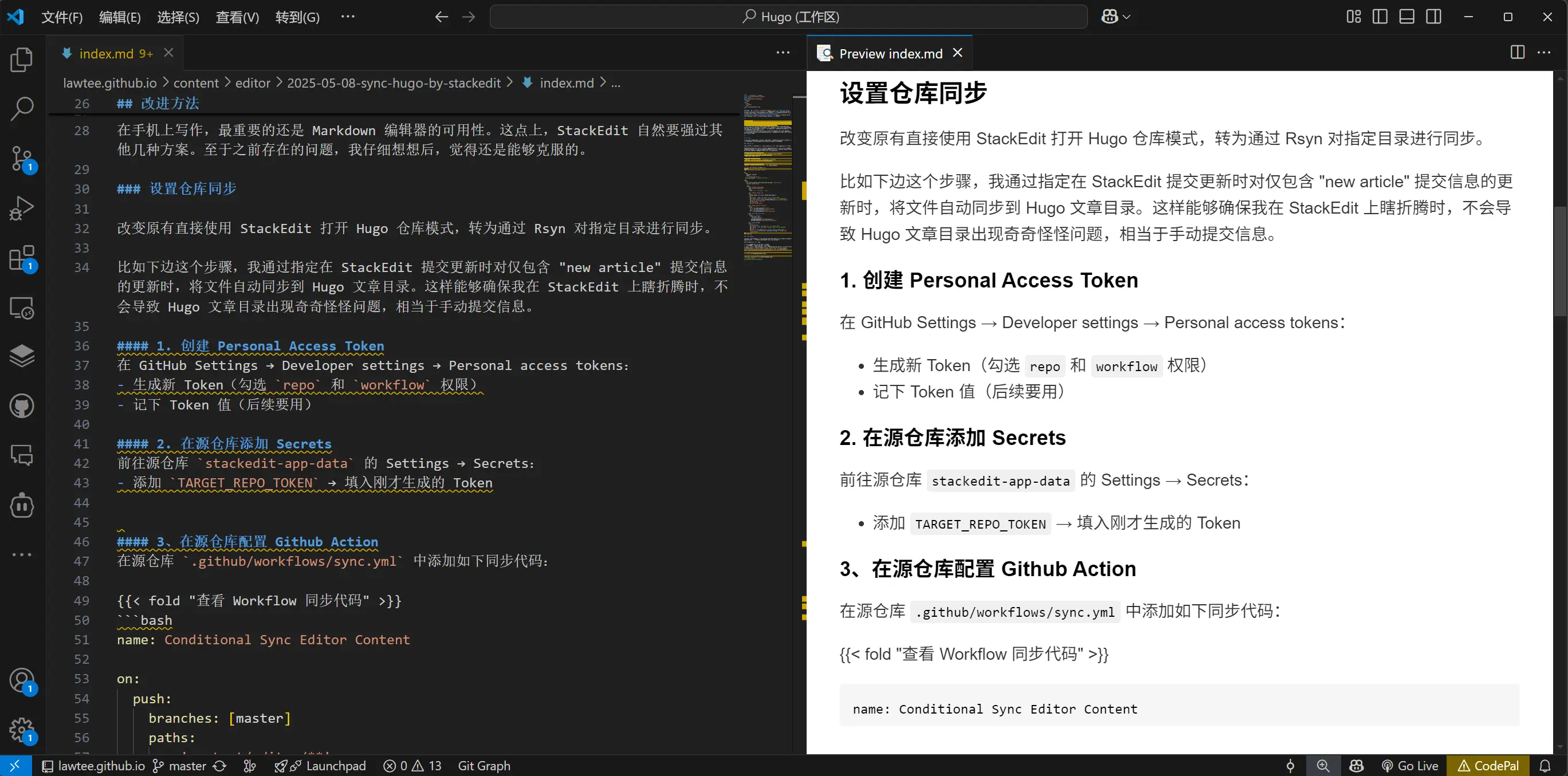Toggle Primary Side Bar visibility
The height and width of the screenshot is (776, 1568).
pos(1380,17)
